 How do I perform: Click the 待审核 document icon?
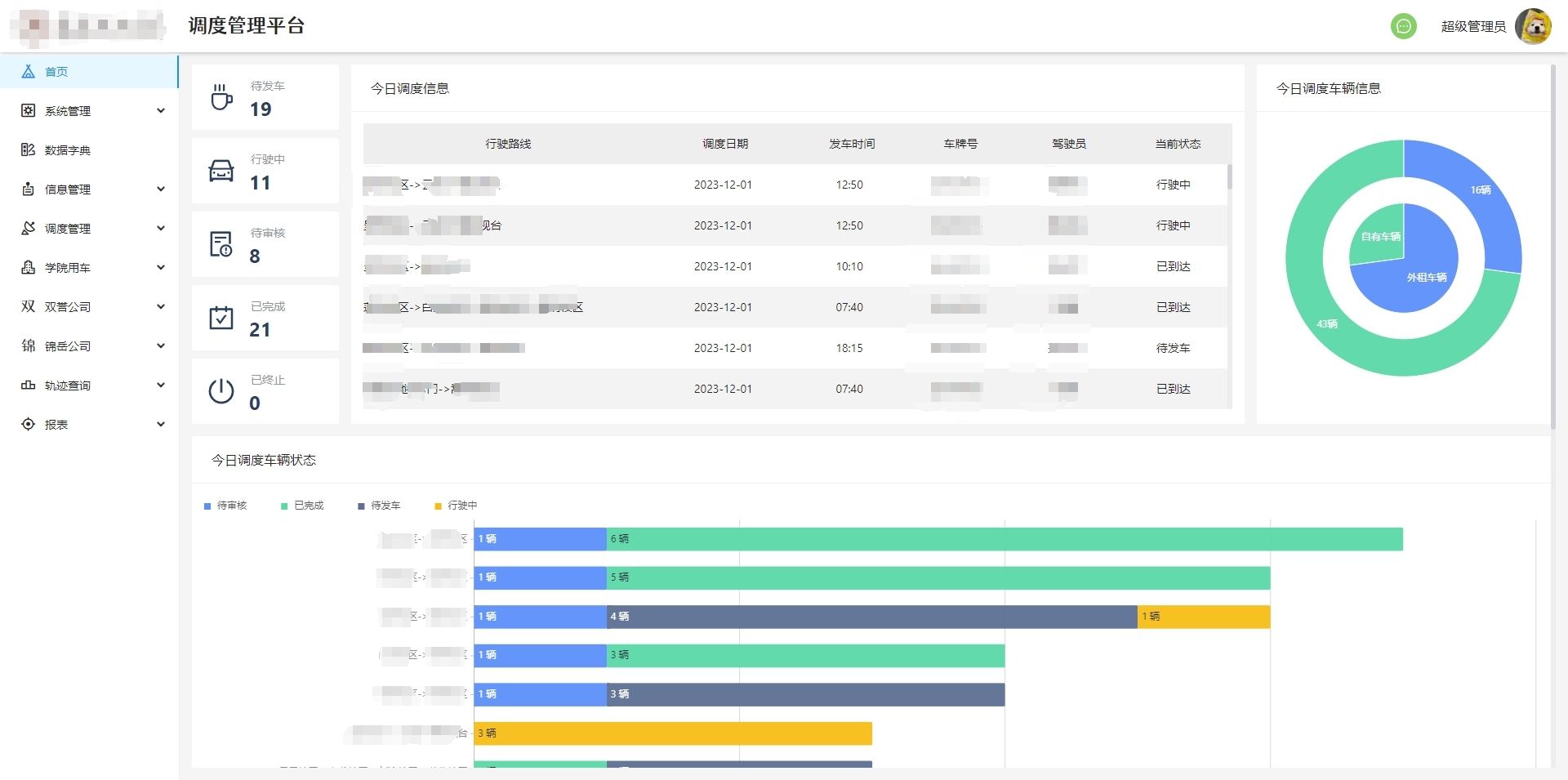[x=221, y=244]
